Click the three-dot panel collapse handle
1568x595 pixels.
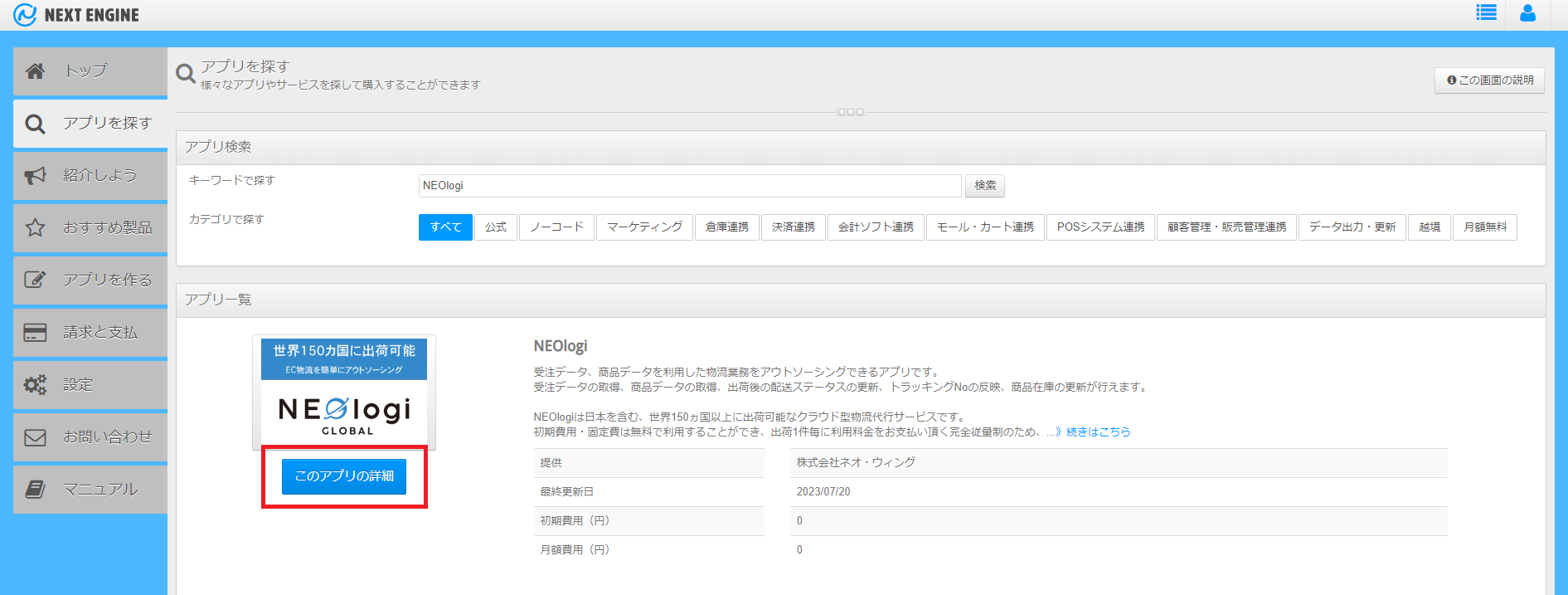coord(851,112)
